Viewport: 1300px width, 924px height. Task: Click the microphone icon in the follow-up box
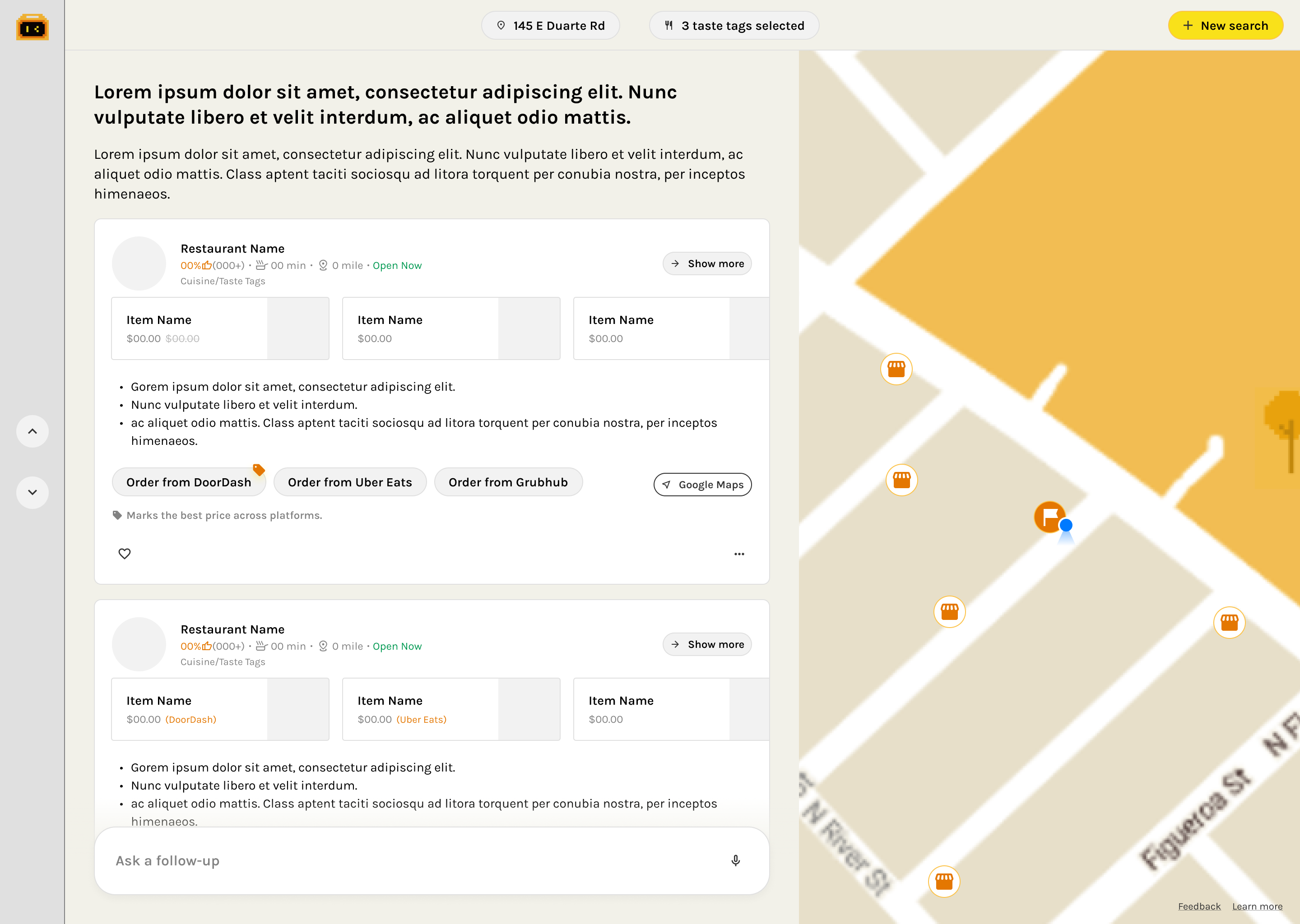(735, 860)
